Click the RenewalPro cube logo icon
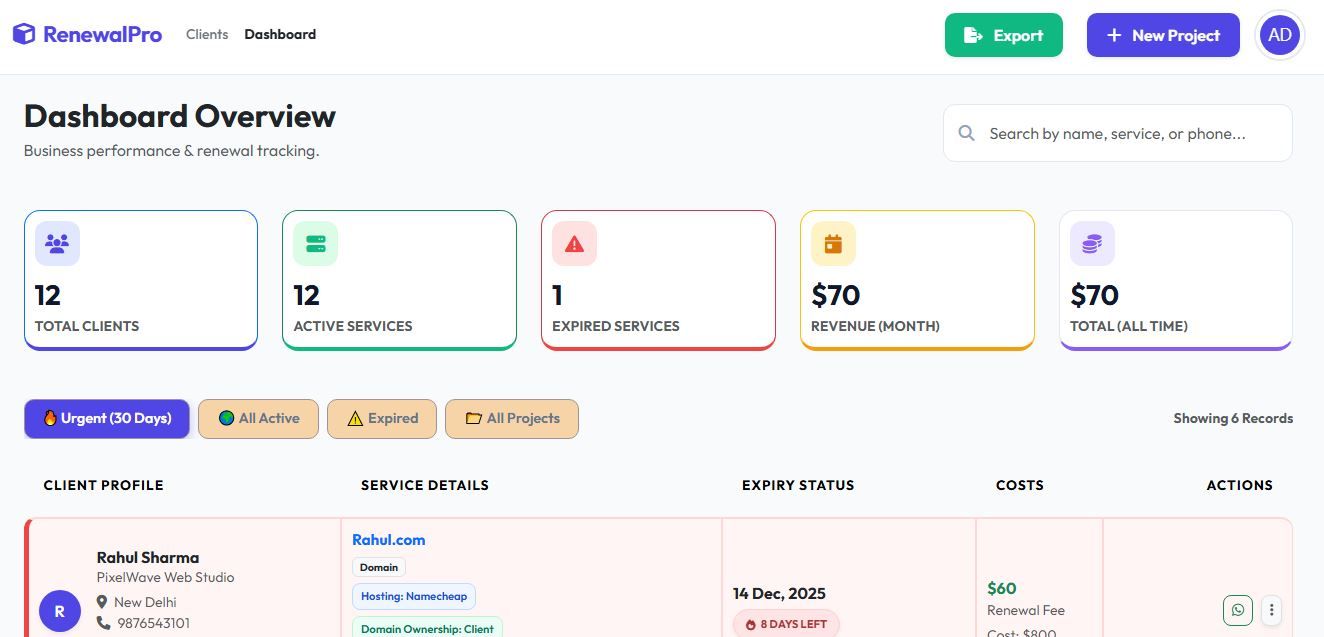The width and height of the screenshot is (1324, 637). tap(24, 34)
